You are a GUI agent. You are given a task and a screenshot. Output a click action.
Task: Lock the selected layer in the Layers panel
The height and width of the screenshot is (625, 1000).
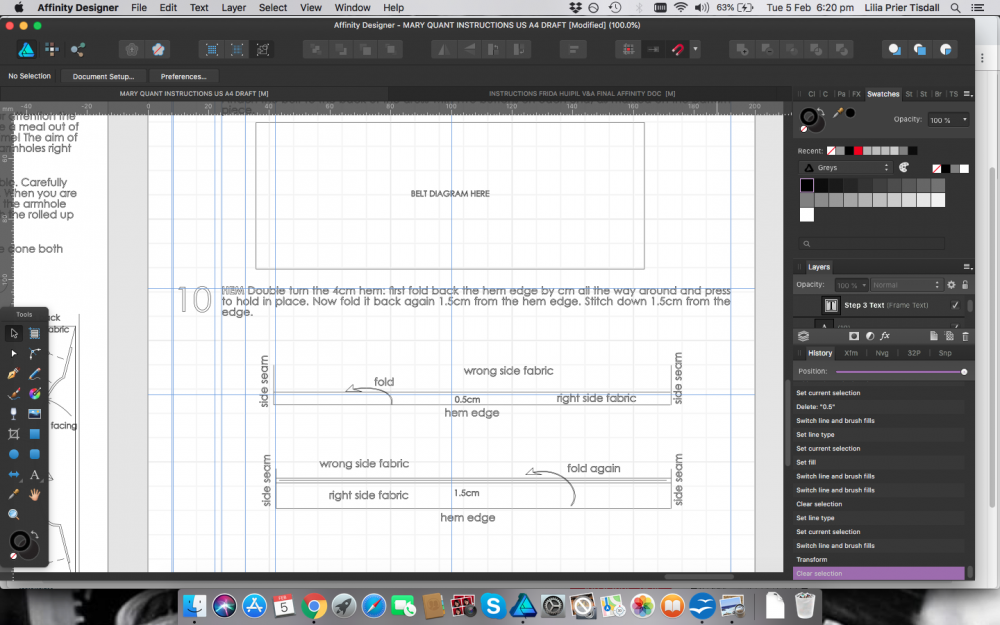[964, 284]
